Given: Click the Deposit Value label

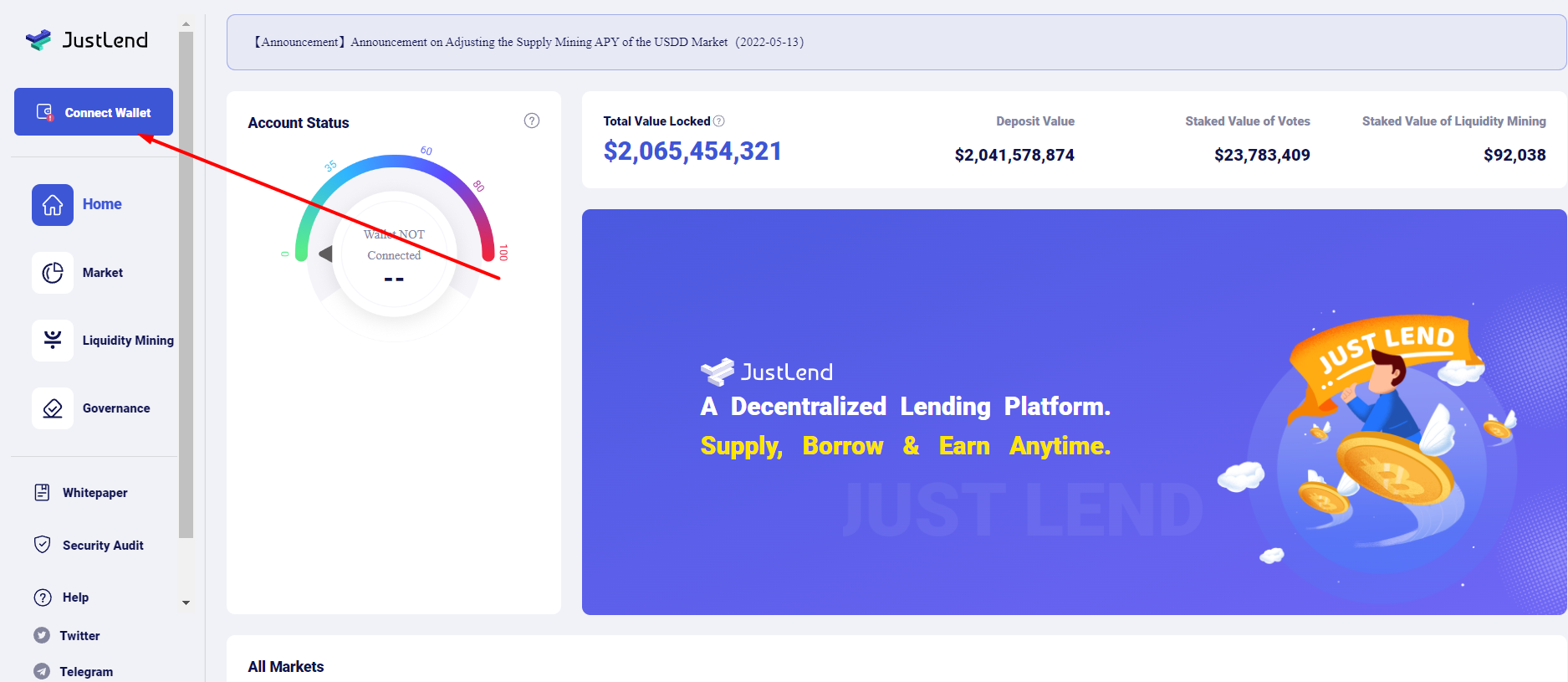Looking at the screenshot, I should coord(1035,121).
